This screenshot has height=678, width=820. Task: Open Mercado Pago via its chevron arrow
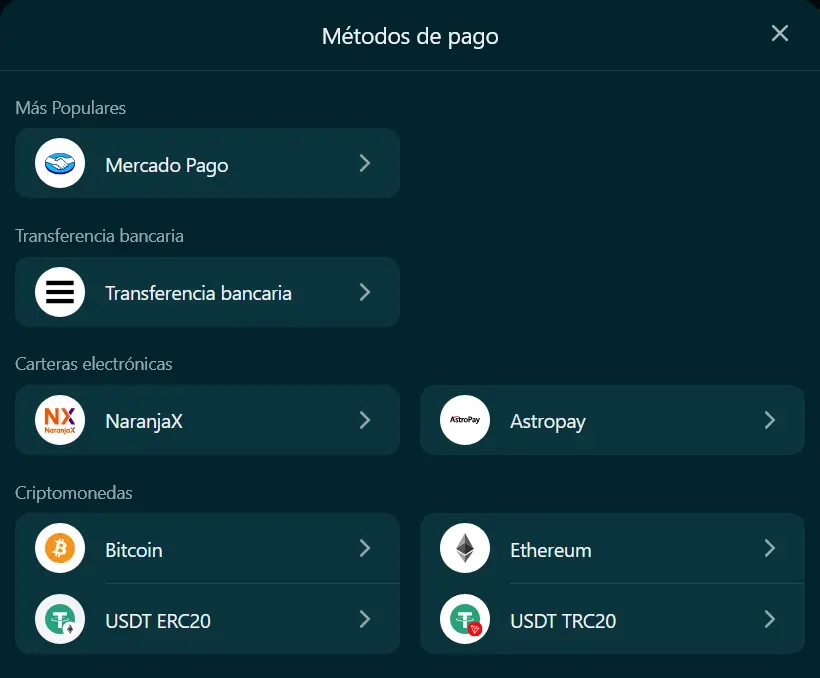pos(365,163)
